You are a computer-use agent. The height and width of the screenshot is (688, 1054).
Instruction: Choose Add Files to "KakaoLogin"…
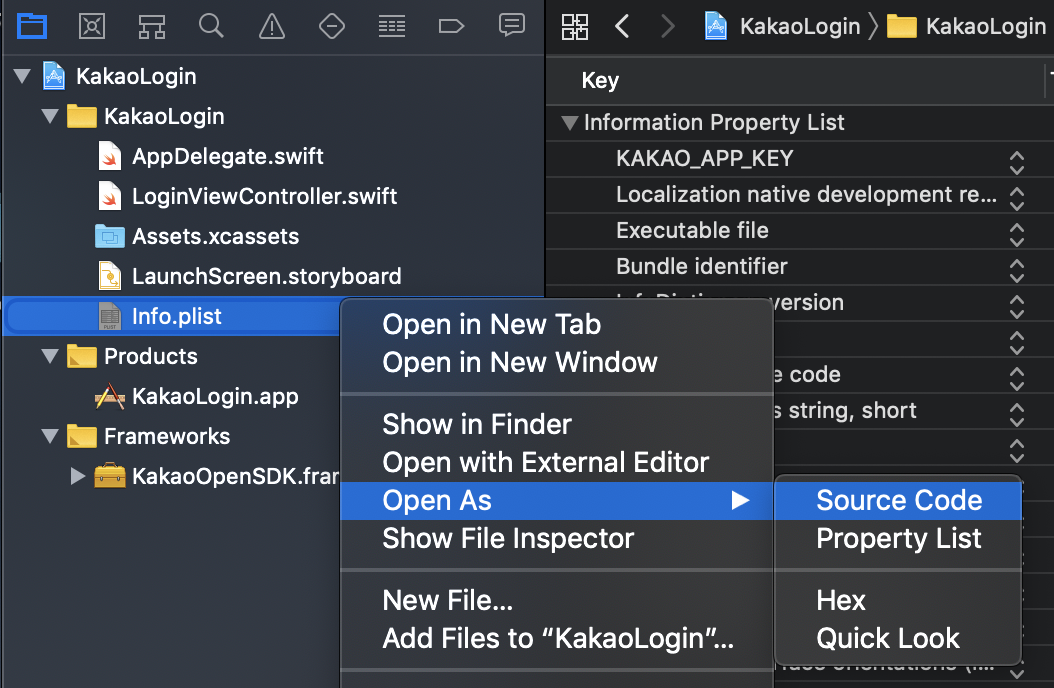(558, 639)
